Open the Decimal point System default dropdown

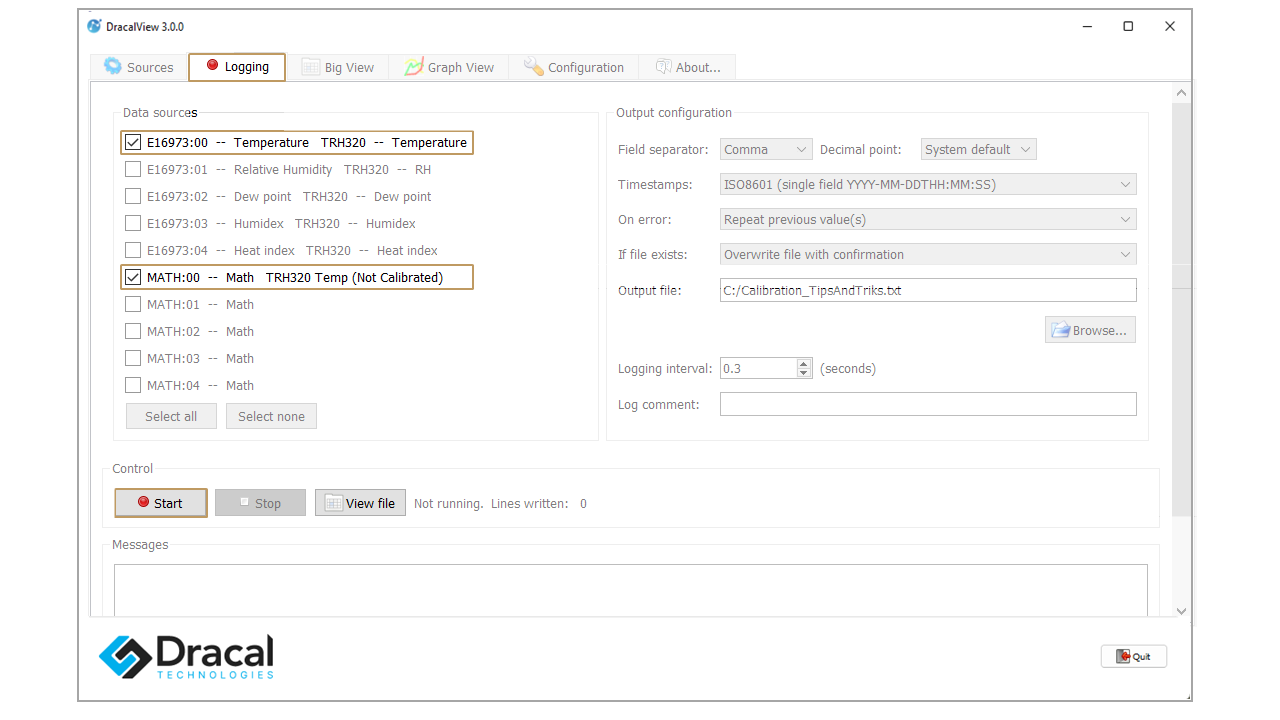click(978, 149)
